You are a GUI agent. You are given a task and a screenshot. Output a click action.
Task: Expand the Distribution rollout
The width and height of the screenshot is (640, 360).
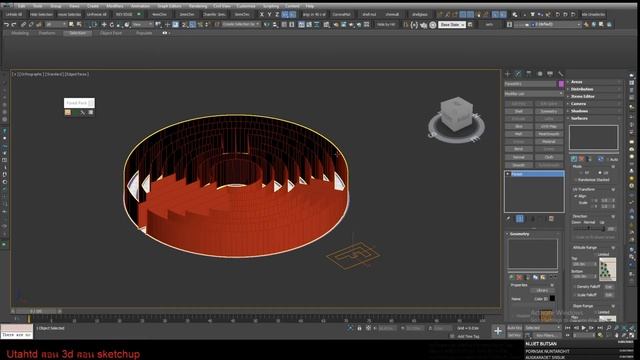pos(595,89)
